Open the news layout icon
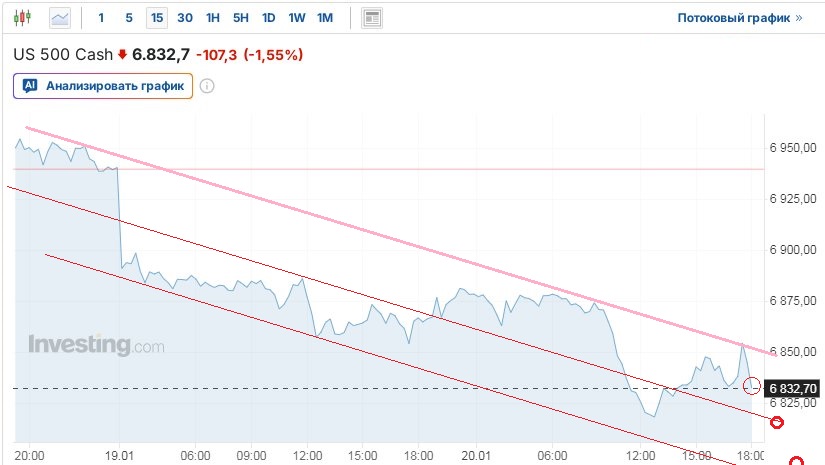825x465 pixels. 372,18
